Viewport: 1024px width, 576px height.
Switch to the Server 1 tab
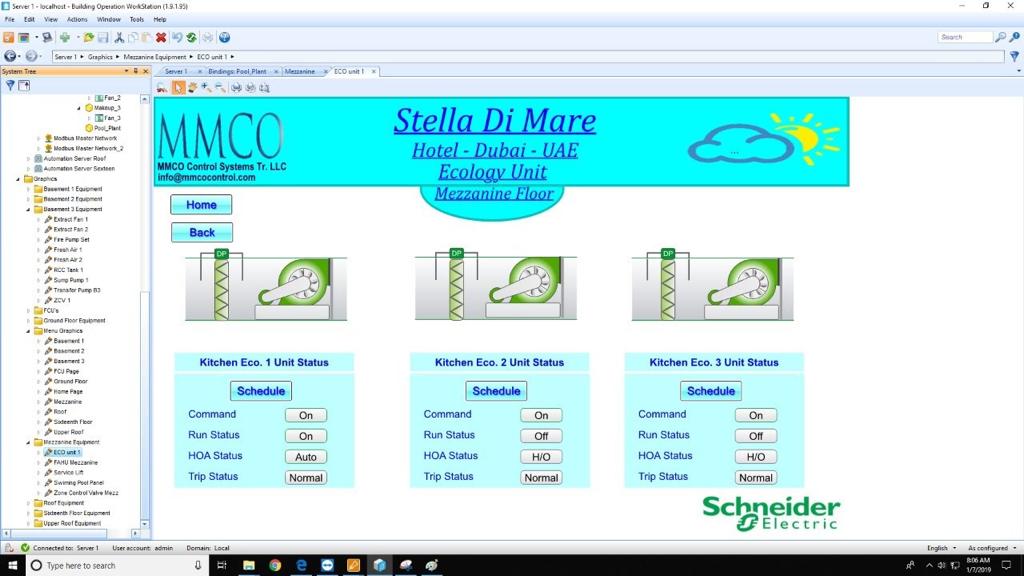pyautogui.click(x=176, y=71)
